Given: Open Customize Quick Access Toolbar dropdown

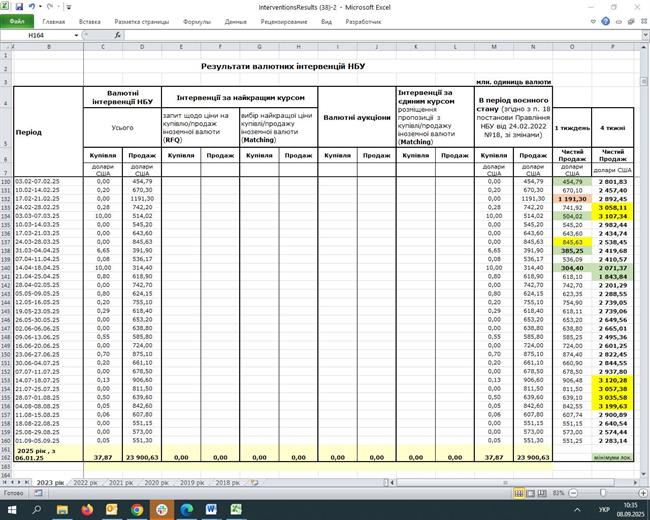Looking at the screenshot, I should pyautogui.click(x=69, y=7).
